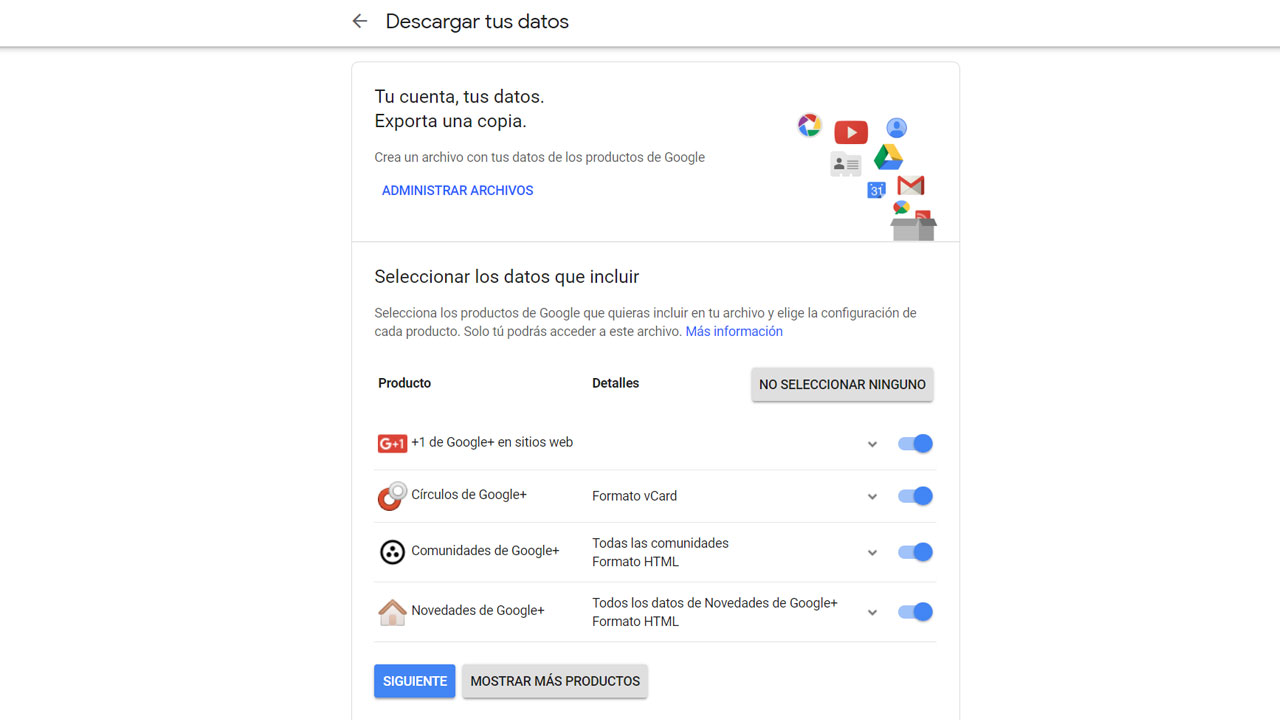1280x720 pixels.
Task: Switch off Novedades de Google+
Action: pyautogui.click(x=915, y=611)
